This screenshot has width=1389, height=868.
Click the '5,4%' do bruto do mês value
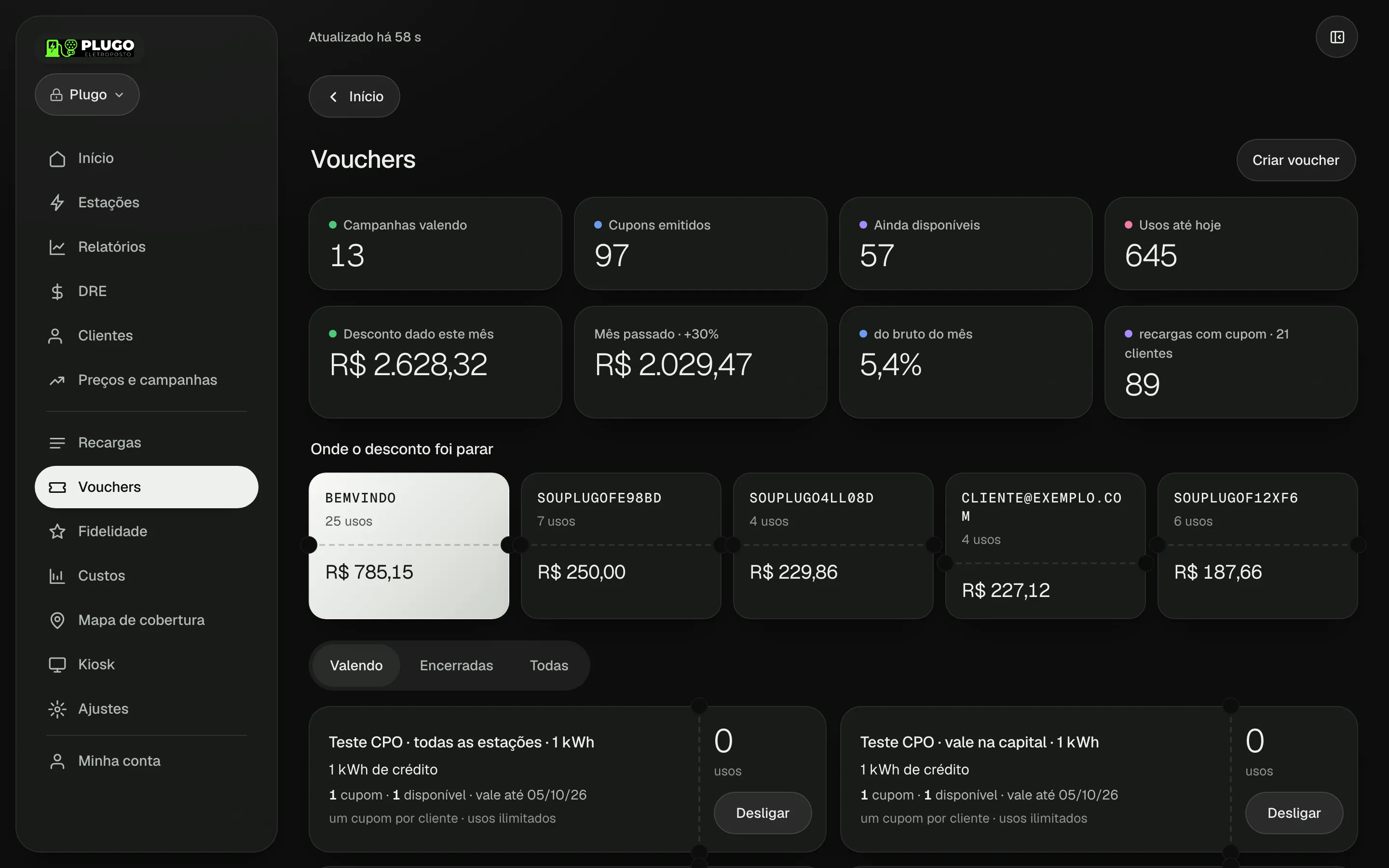pos(890,365)
